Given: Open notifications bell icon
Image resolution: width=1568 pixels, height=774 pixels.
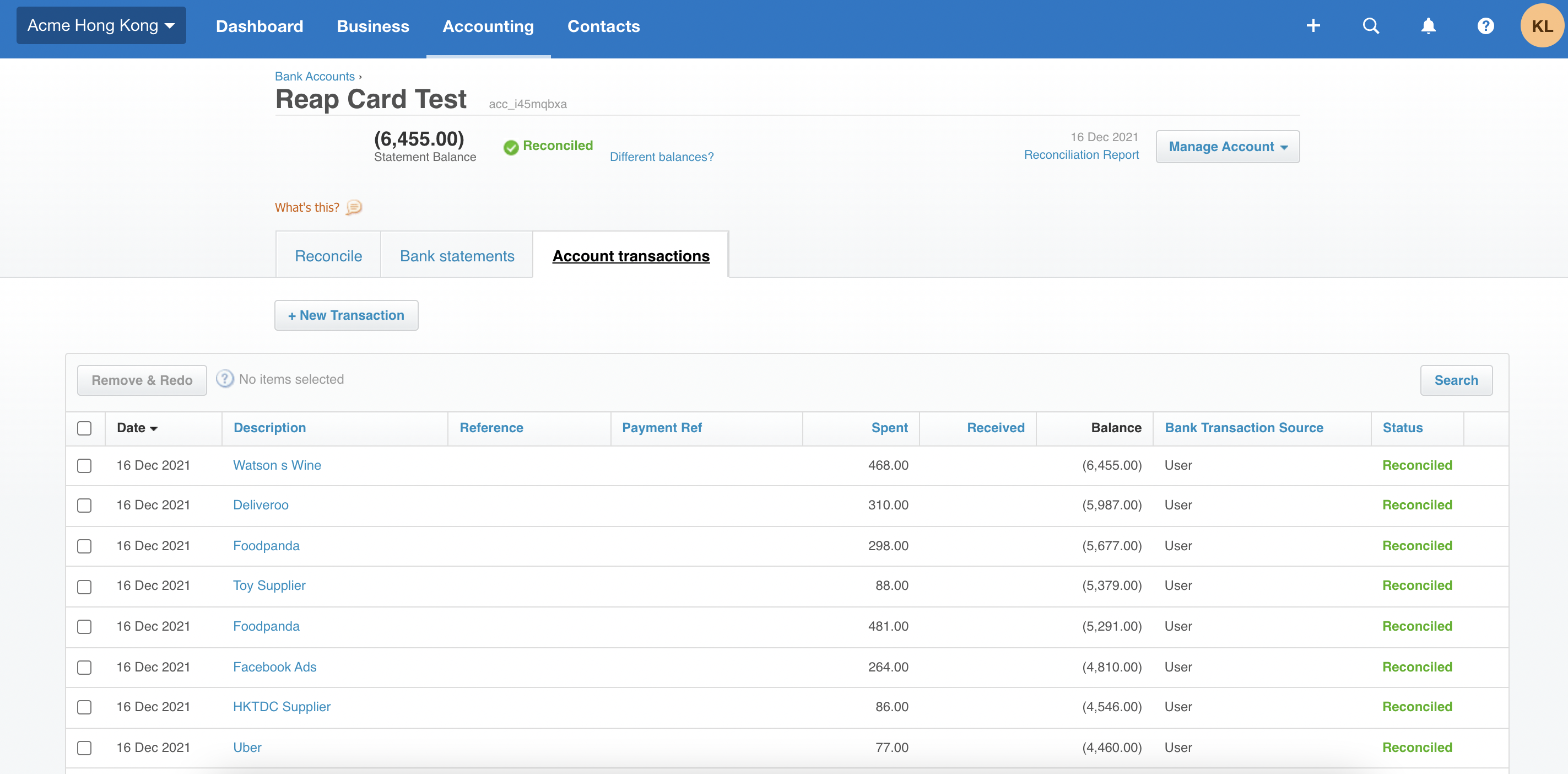Looking at the screenshot, I should 1428,25.
